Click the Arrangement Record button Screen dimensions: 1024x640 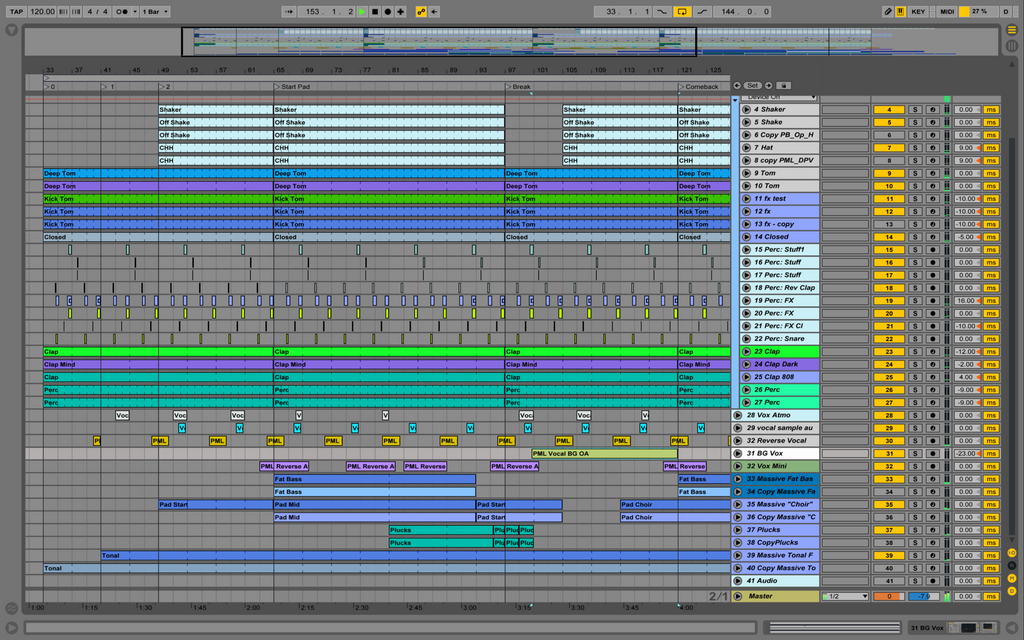click(x=387, y=11)
